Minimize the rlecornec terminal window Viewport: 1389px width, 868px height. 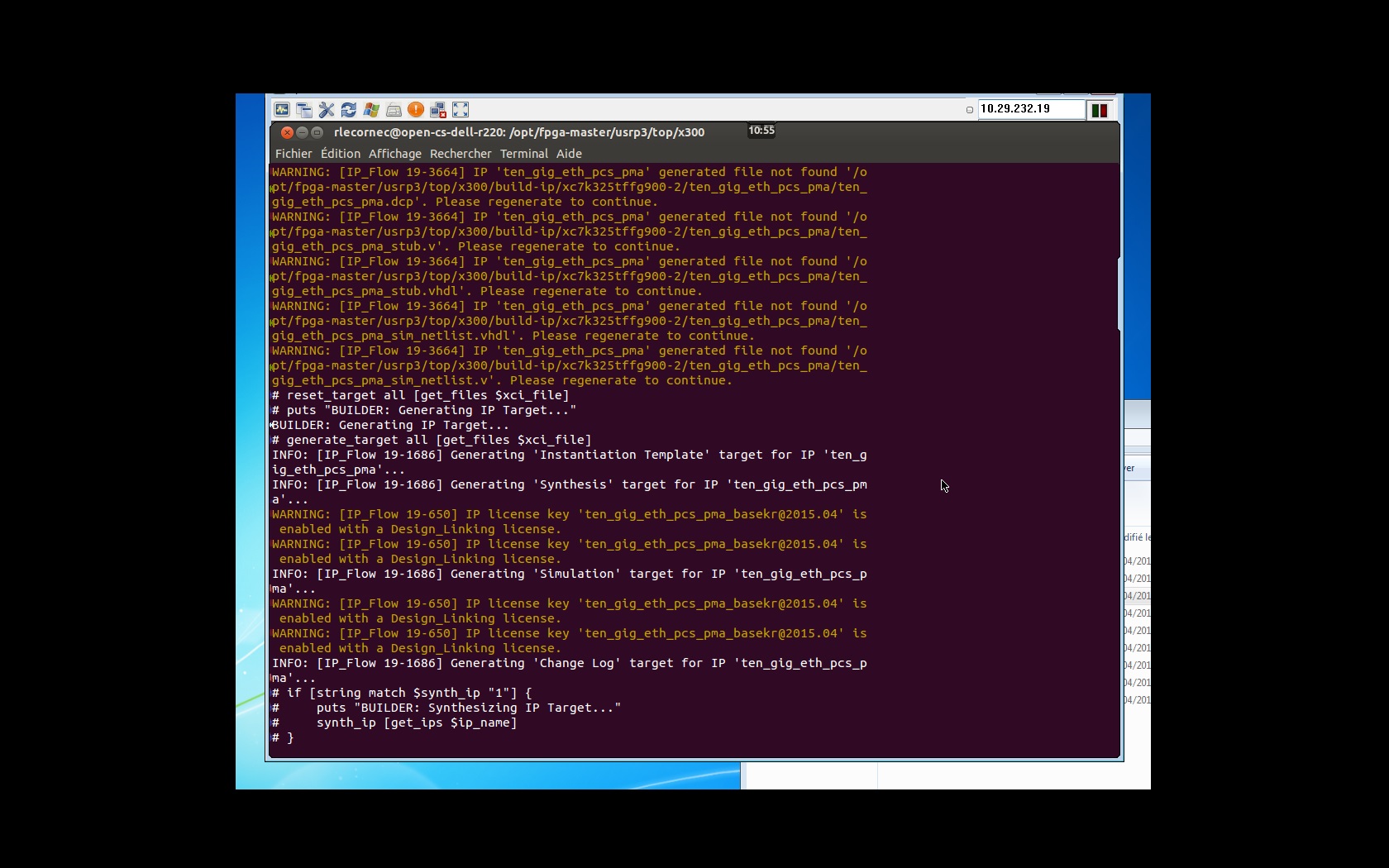tap(302, 132)
